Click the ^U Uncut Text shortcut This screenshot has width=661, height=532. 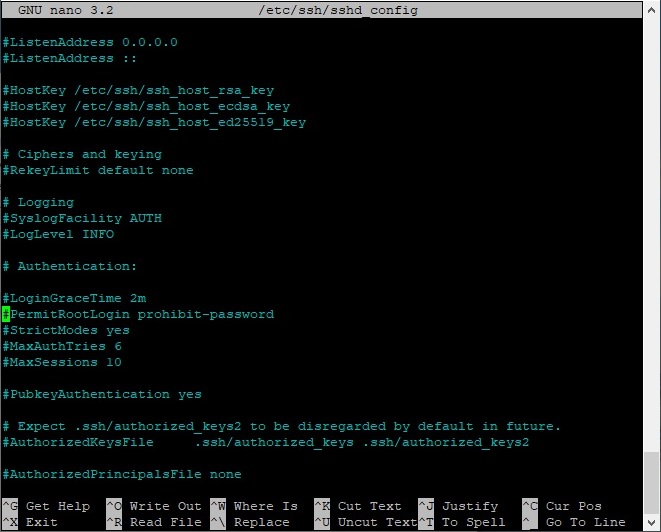pos(365,522)
